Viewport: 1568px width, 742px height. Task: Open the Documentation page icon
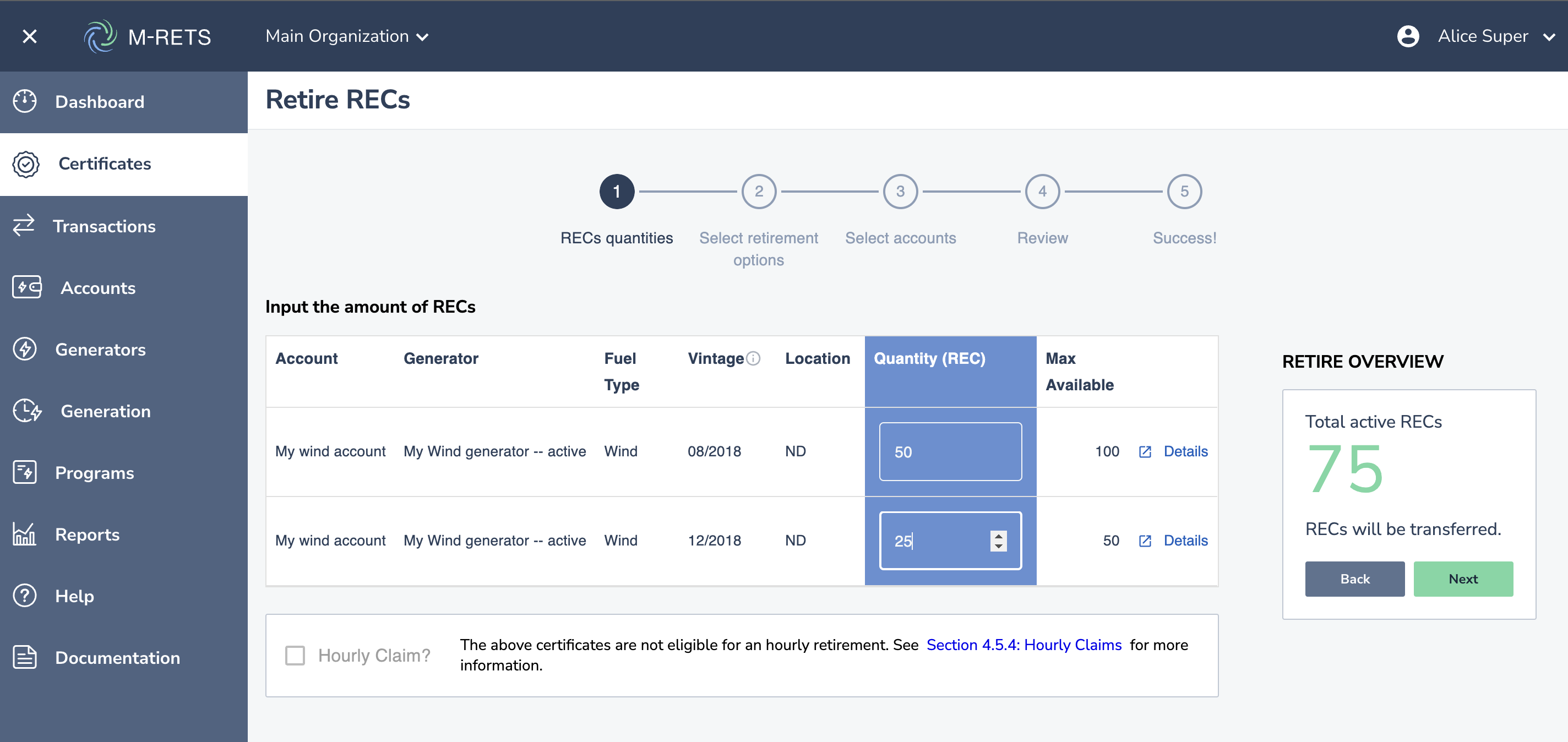click(25, 657)
